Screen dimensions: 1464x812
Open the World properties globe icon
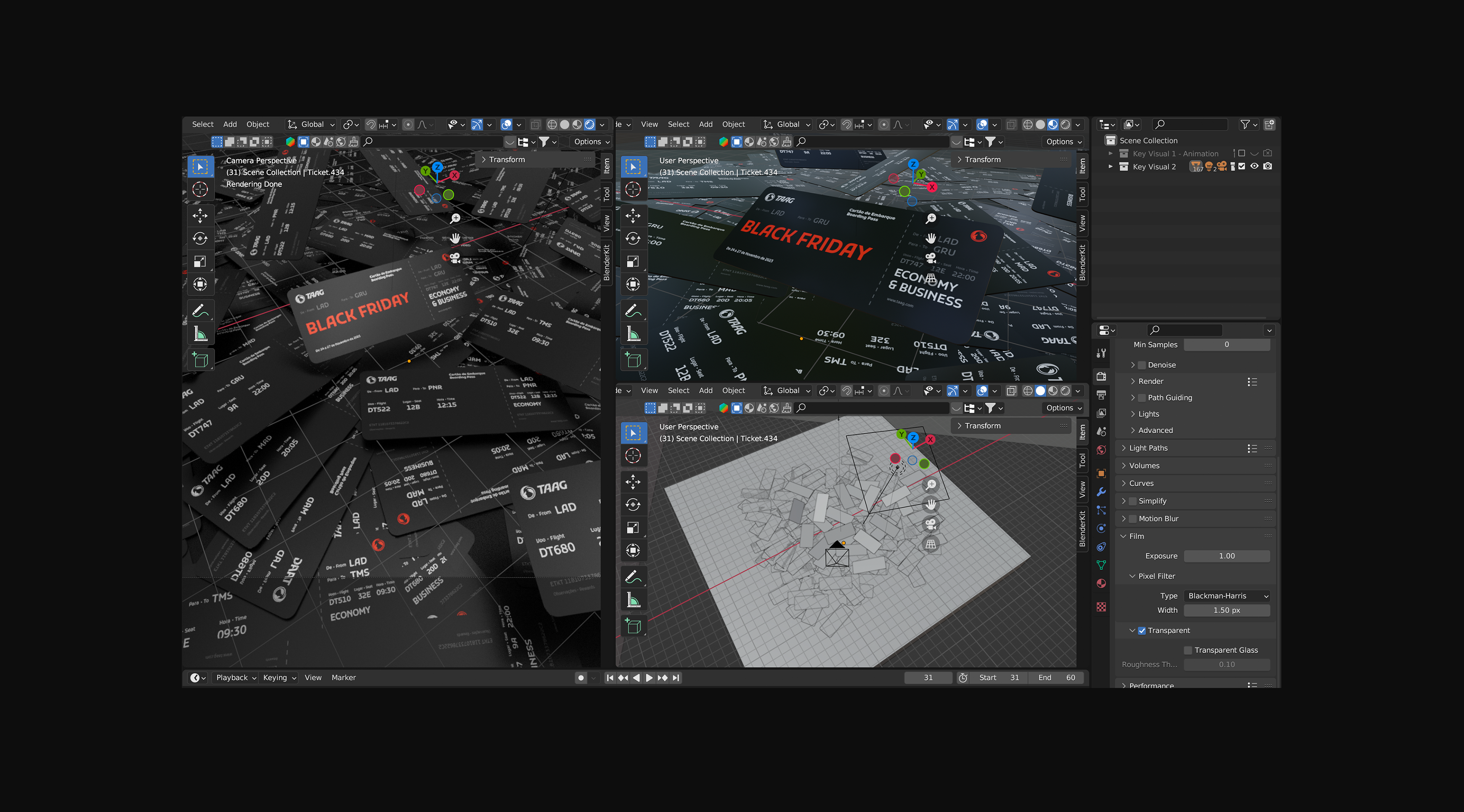click(x=1101, y=450)
